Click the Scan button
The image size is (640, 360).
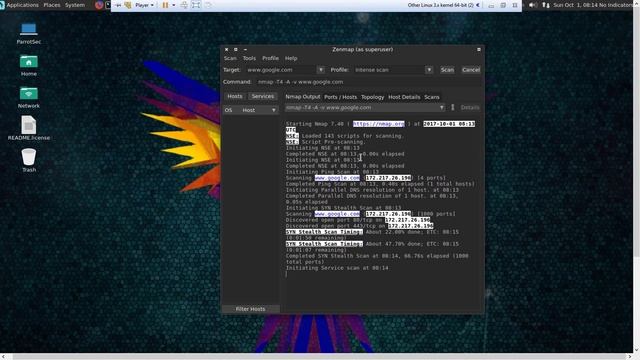[447, 70]
